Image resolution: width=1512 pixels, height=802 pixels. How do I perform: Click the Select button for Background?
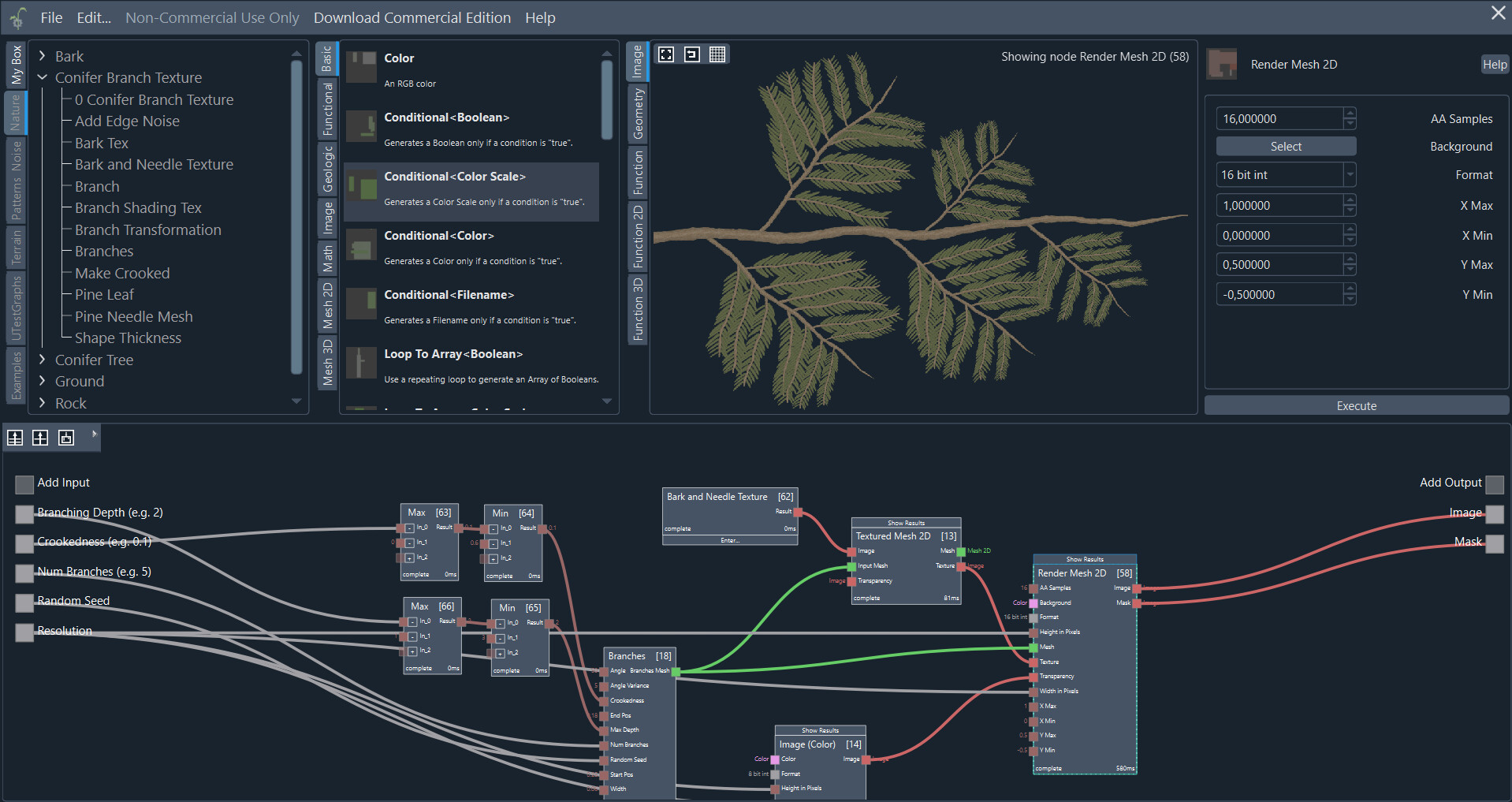point(1286,146)
